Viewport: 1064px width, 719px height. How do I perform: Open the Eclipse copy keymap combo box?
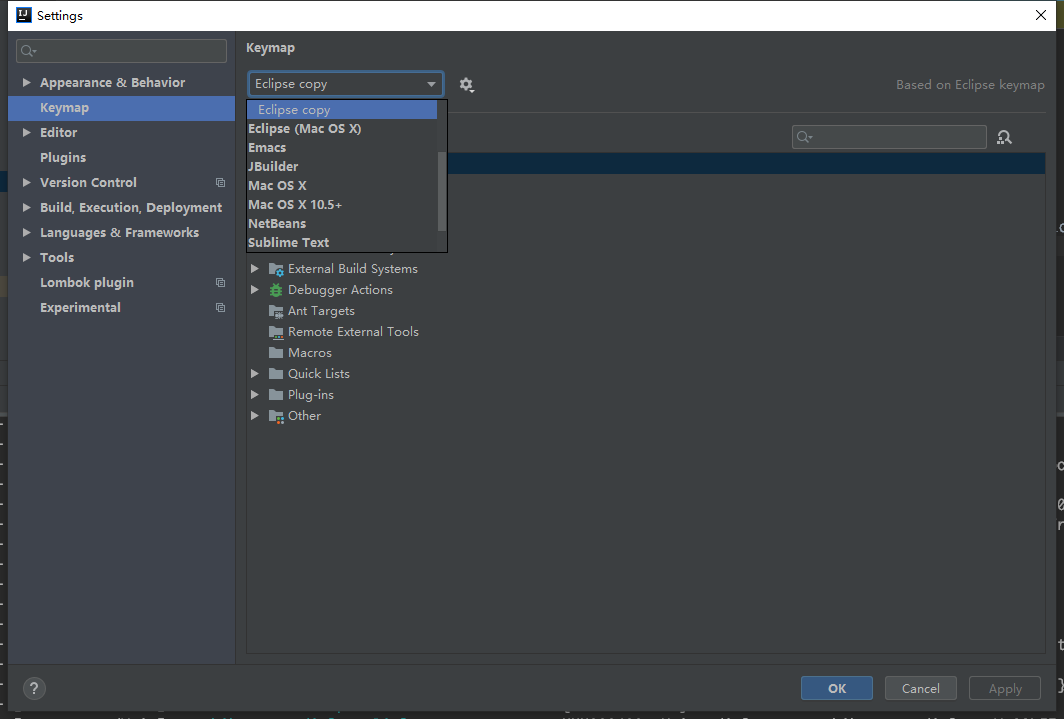click(345, 84)
